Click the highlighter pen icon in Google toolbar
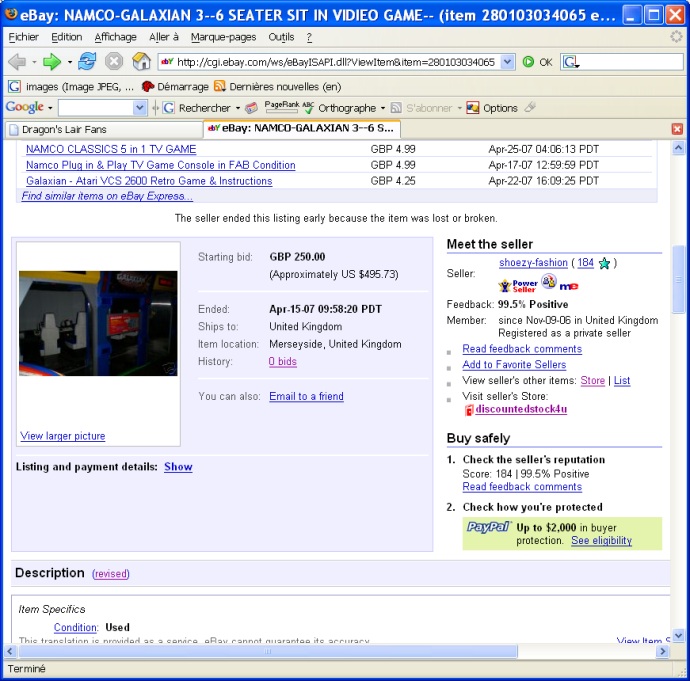690x681 pixels. coord(530,107)
